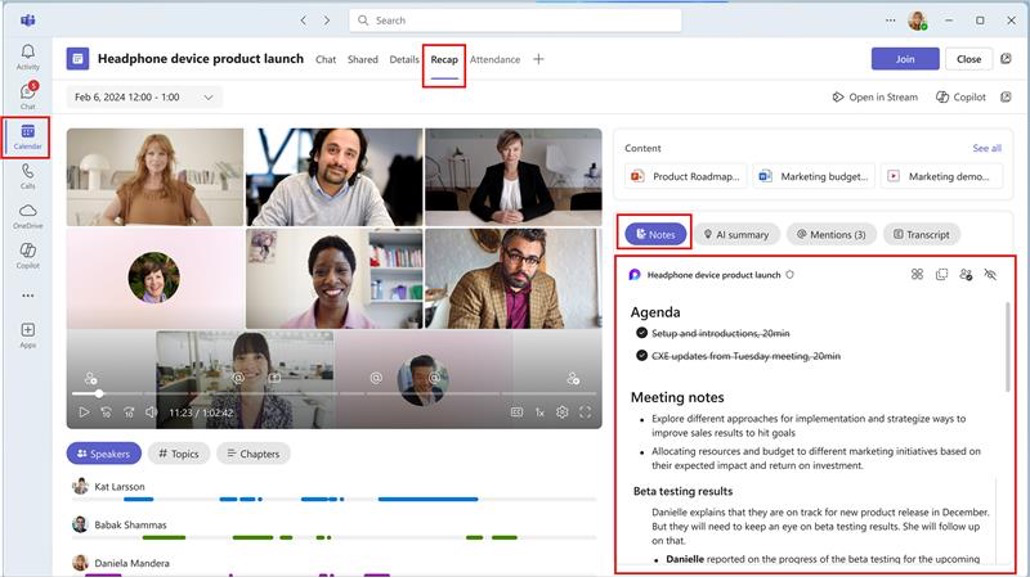Skip back 10 seconds in the recording
The width and height of the screenshot is (1030, 578).
pyautogui.click(x=106, y=412)
